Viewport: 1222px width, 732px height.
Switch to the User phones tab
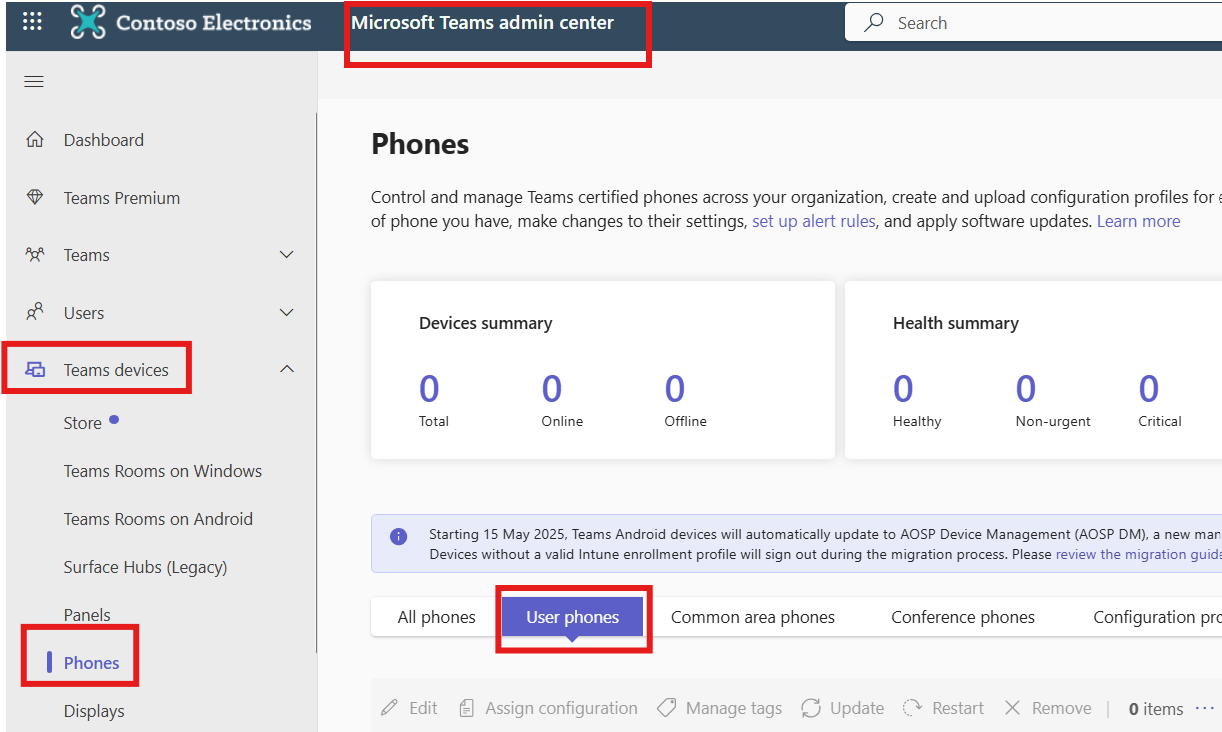[572, 617]
